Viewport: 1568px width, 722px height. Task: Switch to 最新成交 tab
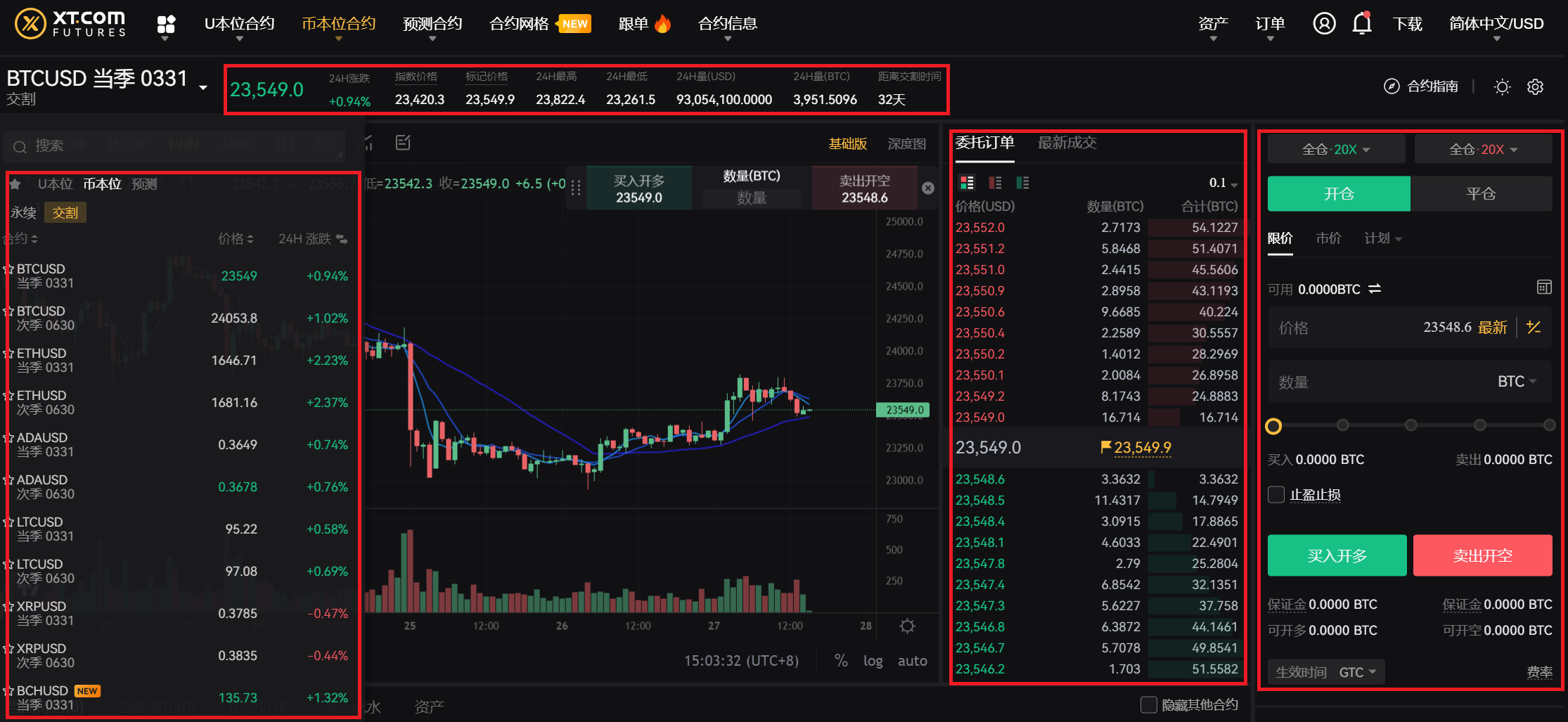pos(1067,143)
